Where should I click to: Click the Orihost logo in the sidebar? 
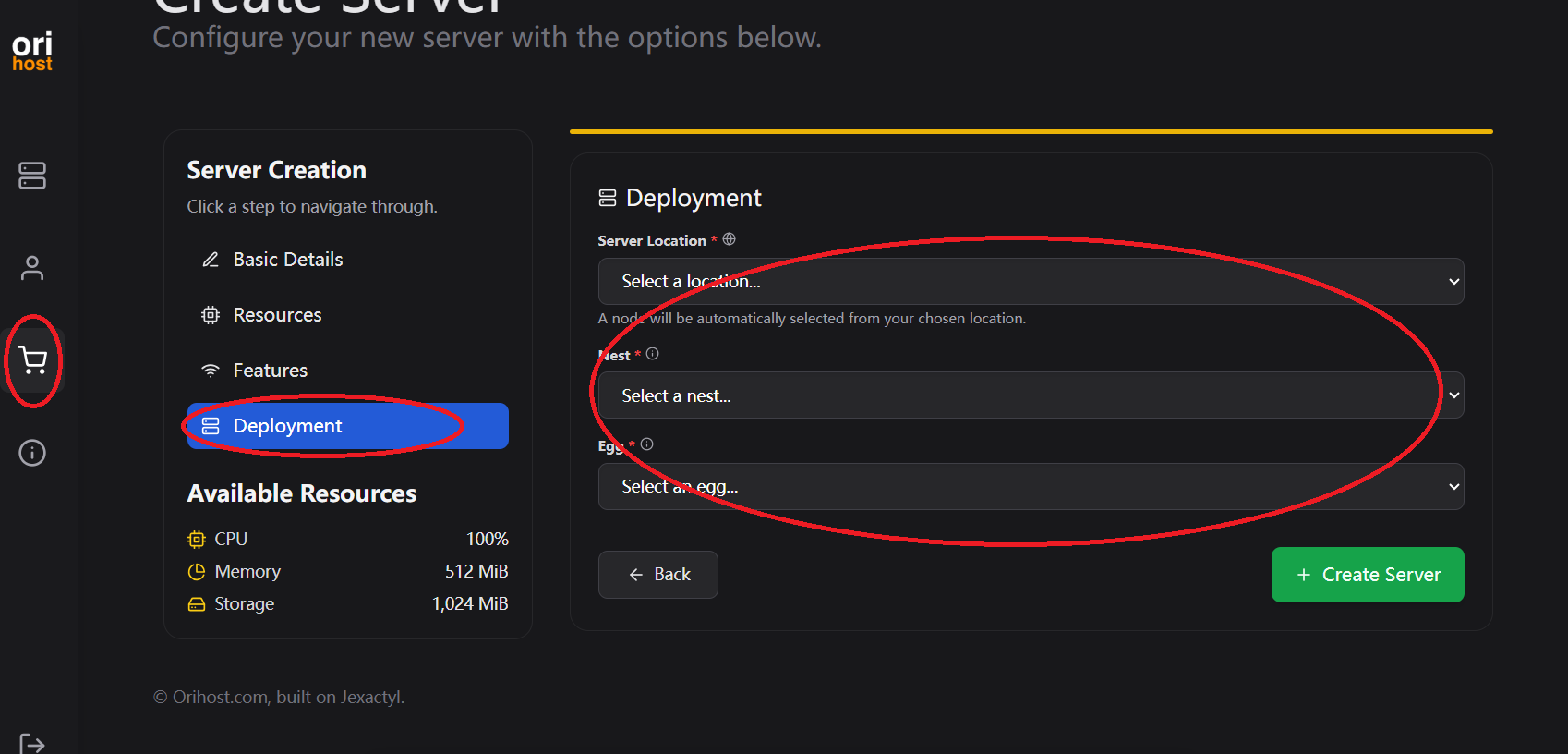(x=32, y=52)
